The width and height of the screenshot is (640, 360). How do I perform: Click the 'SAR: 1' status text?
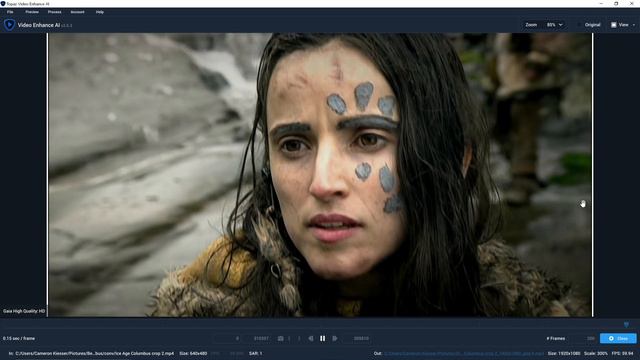[x=256, y=353]
